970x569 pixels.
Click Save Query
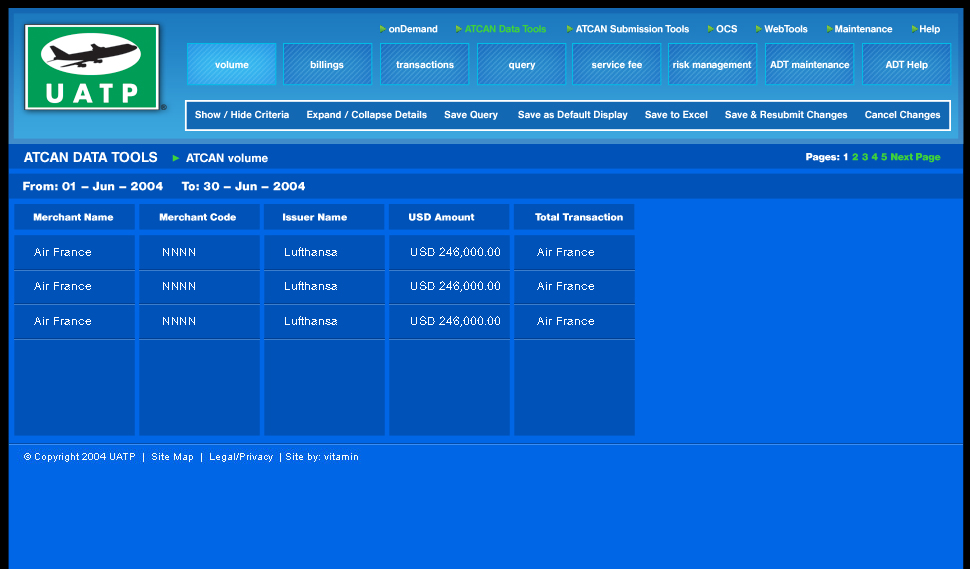(x=471, y=115)
